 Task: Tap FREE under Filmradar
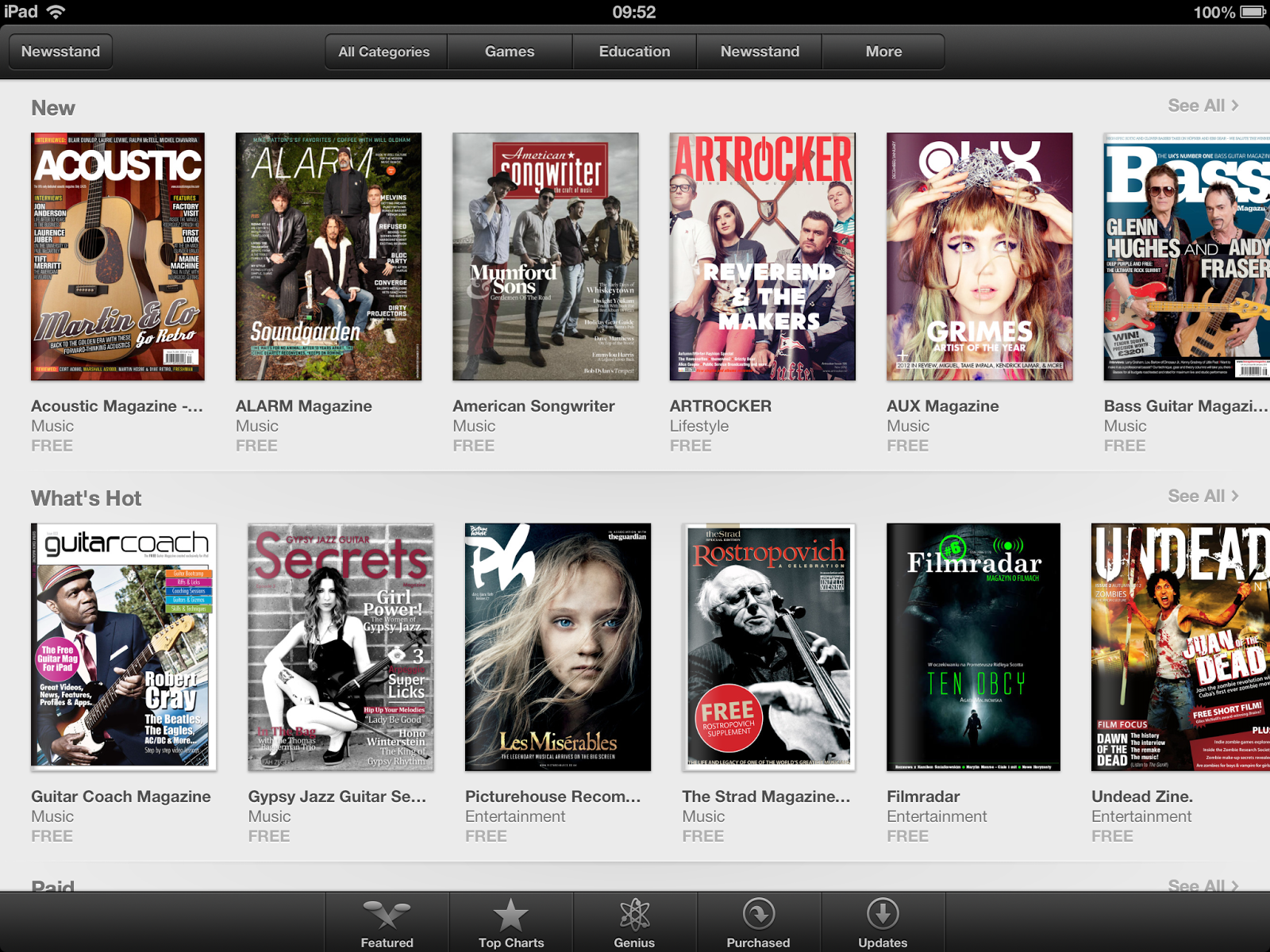908,836
